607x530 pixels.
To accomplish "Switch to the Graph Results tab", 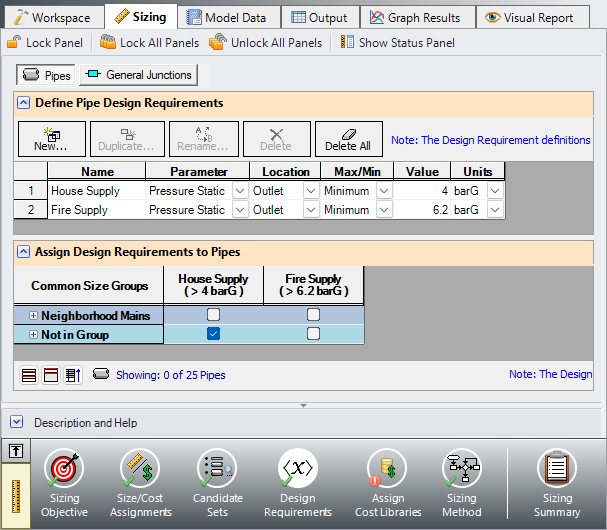I will click(x=415, y=17).
